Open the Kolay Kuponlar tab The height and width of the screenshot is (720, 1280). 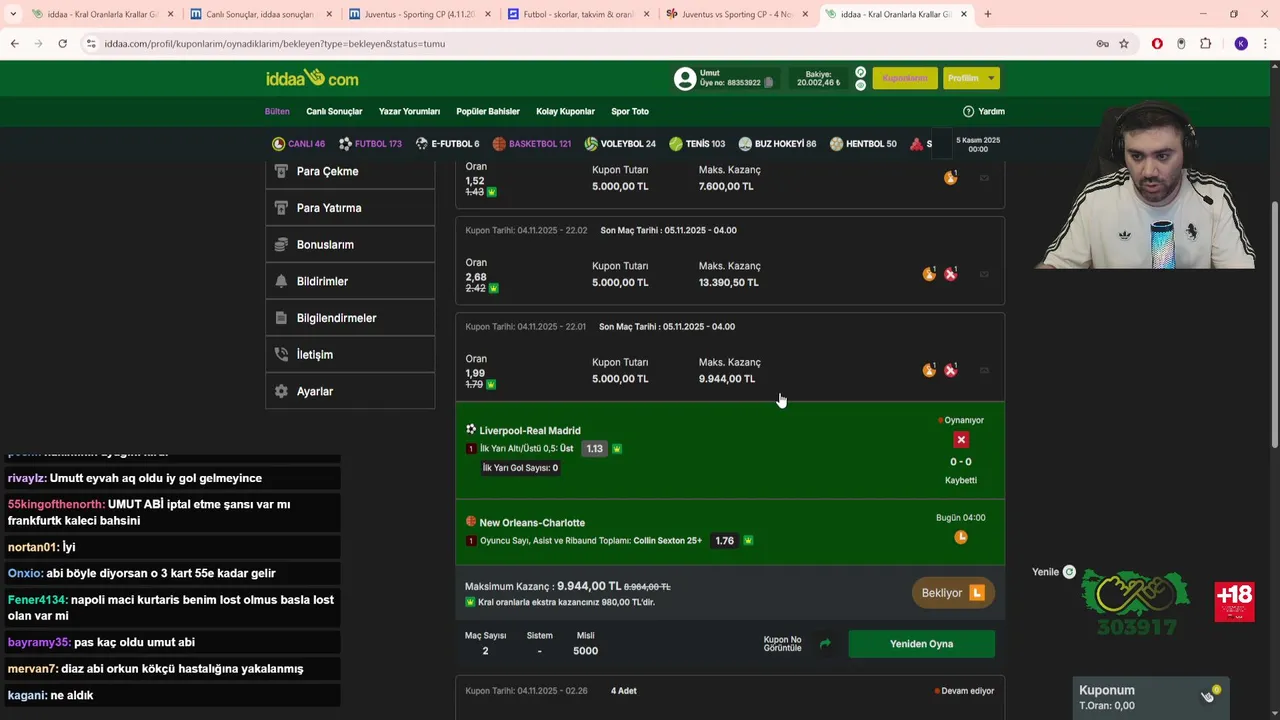click(x=565, y=111)
